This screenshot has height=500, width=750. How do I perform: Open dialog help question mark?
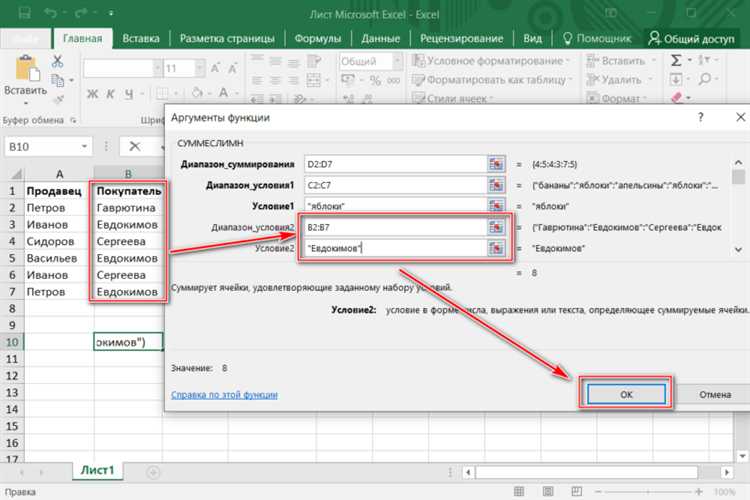(x=701, y=117)
